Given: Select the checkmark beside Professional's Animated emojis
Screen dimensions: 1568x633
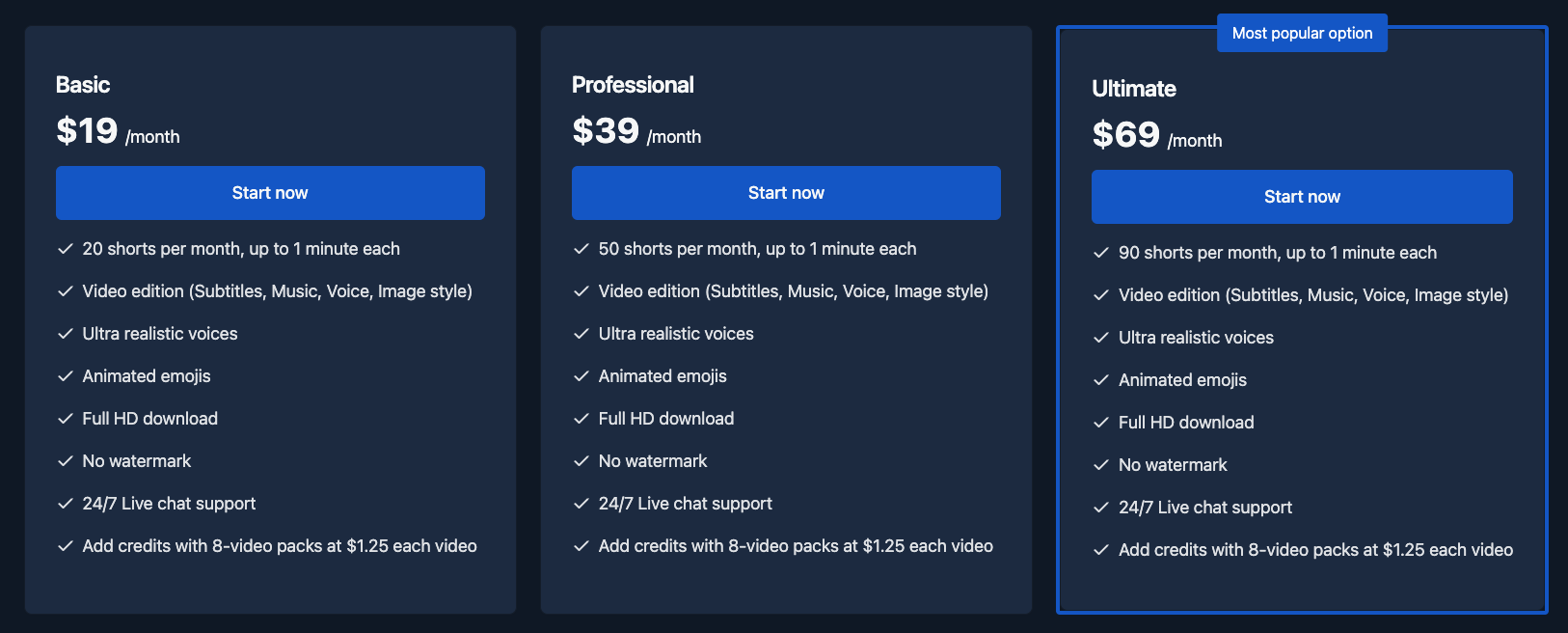Looking at the screenshot, I should [582, 375].
